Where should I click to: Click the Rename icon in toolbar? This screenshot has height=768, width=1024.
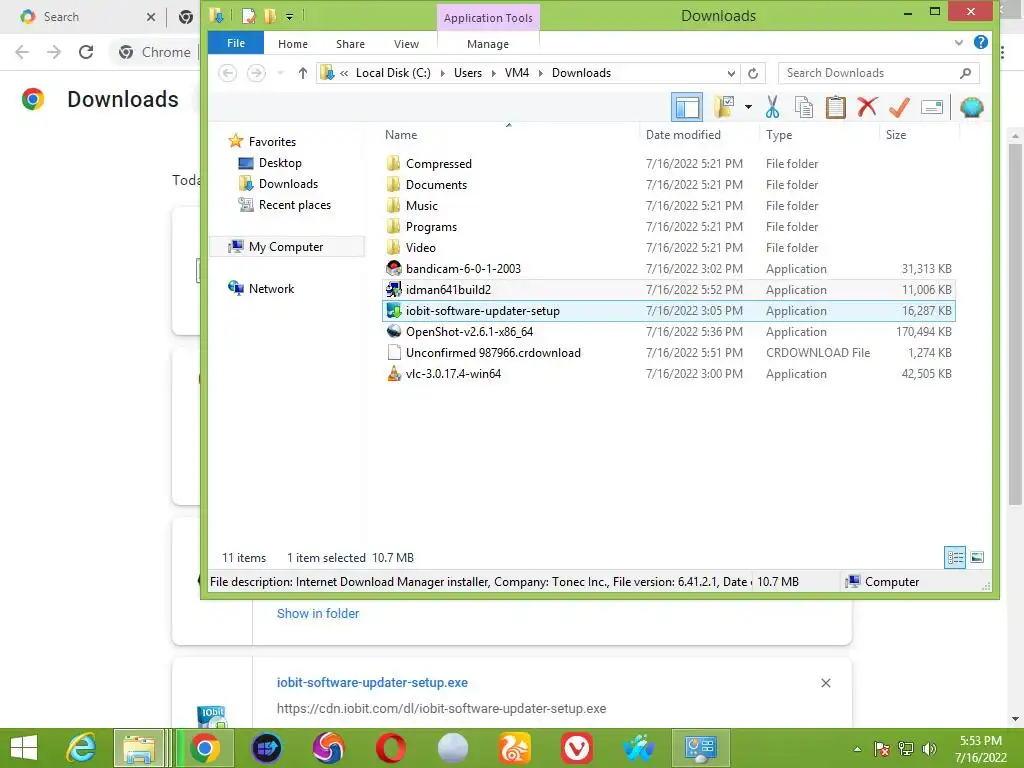pos(932,107)
